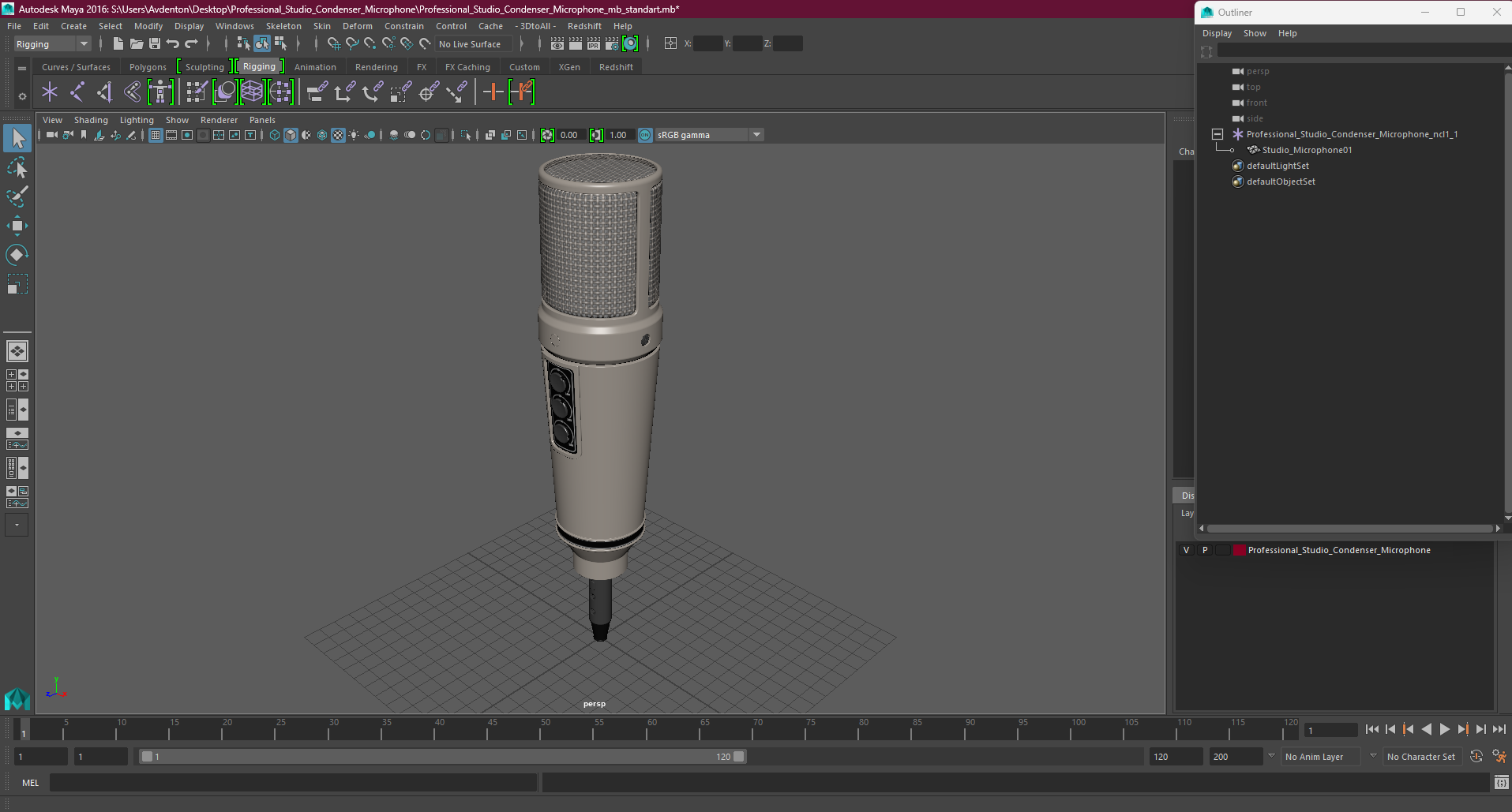This screenshot has width=1512, height=812.
Task: Select the arrow Select tool in toolbox
Action: pos(17,139)
